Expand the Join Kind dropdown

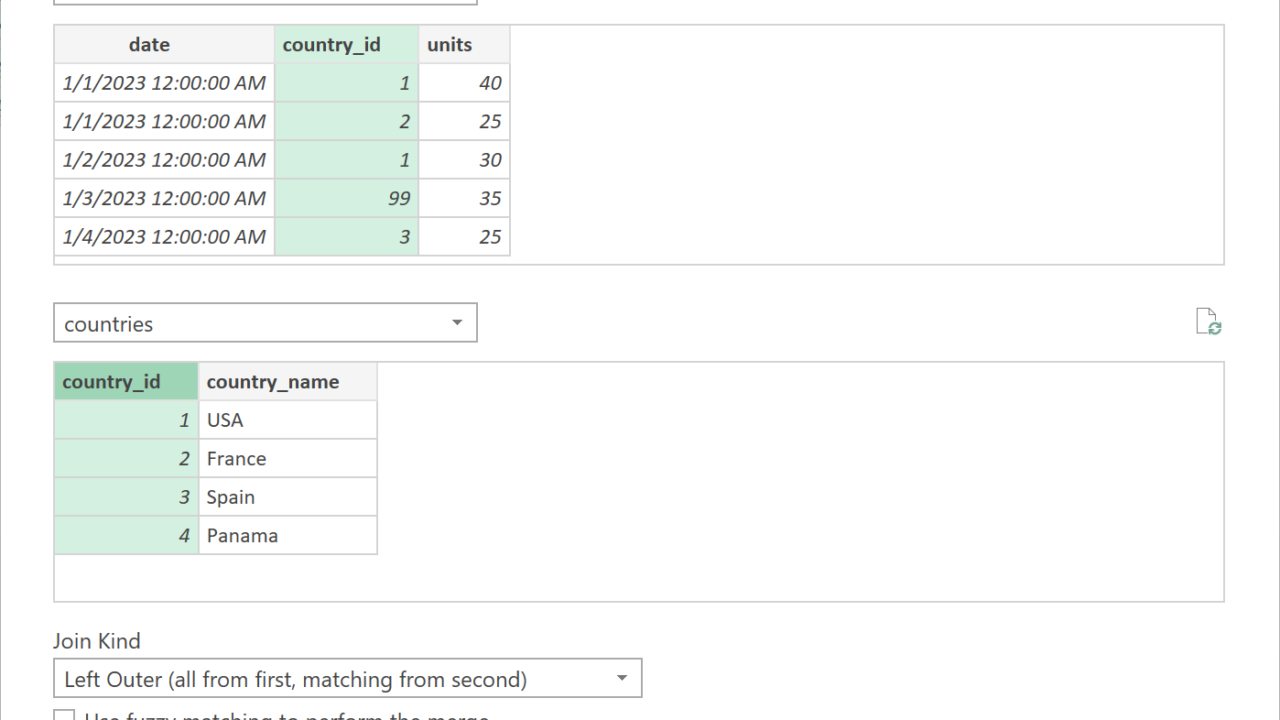347,679
